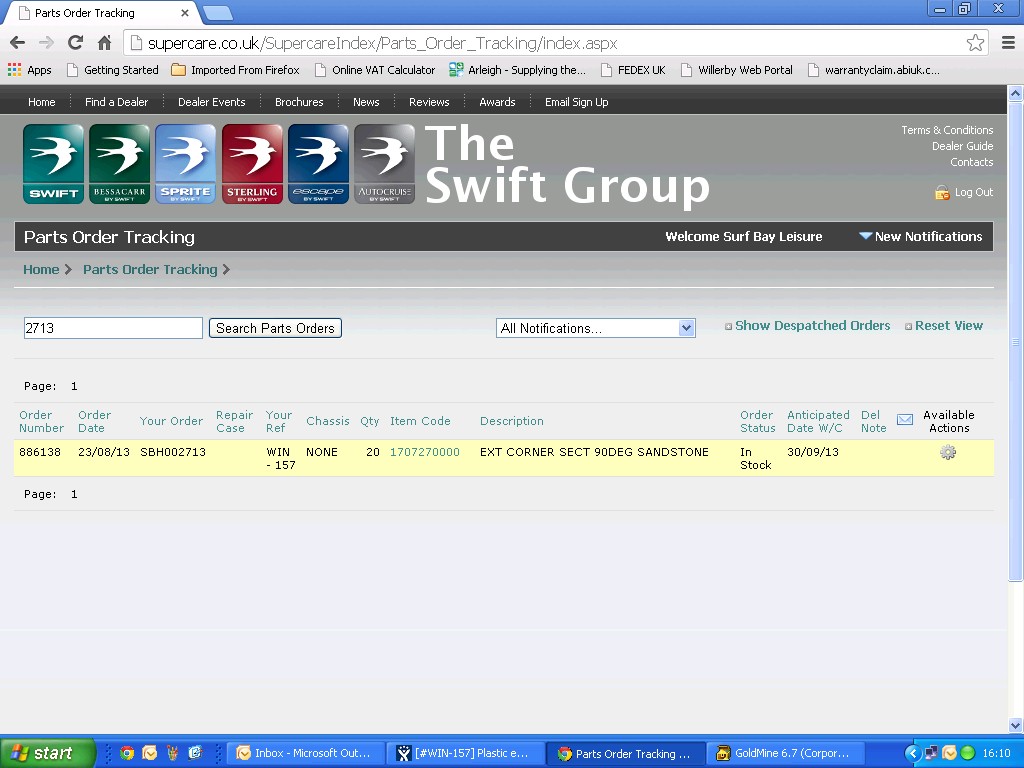Click your order value SBH002713
The image size is (1024, 768).
point(172,452)
